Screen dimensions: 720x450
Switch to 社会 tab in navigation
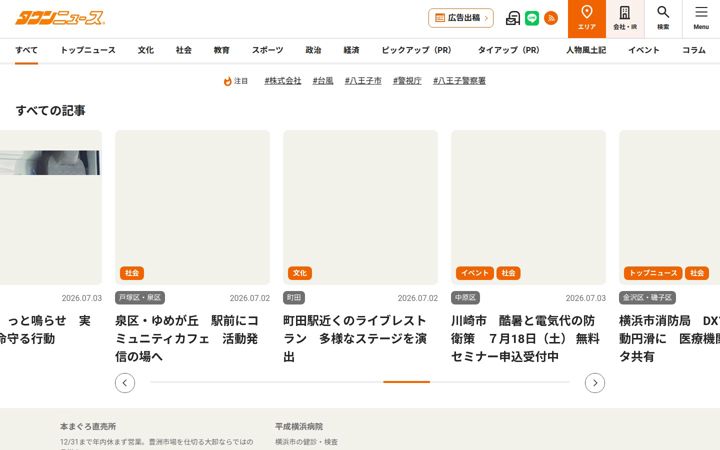pos(184,50)
